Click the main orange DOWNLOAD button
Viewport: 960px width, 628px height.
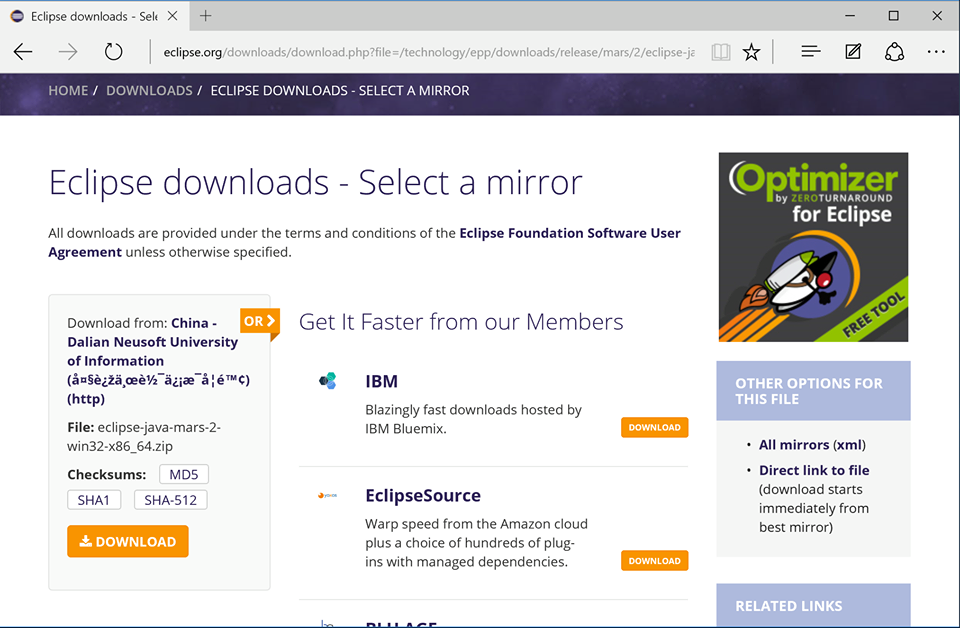[127, 541]
